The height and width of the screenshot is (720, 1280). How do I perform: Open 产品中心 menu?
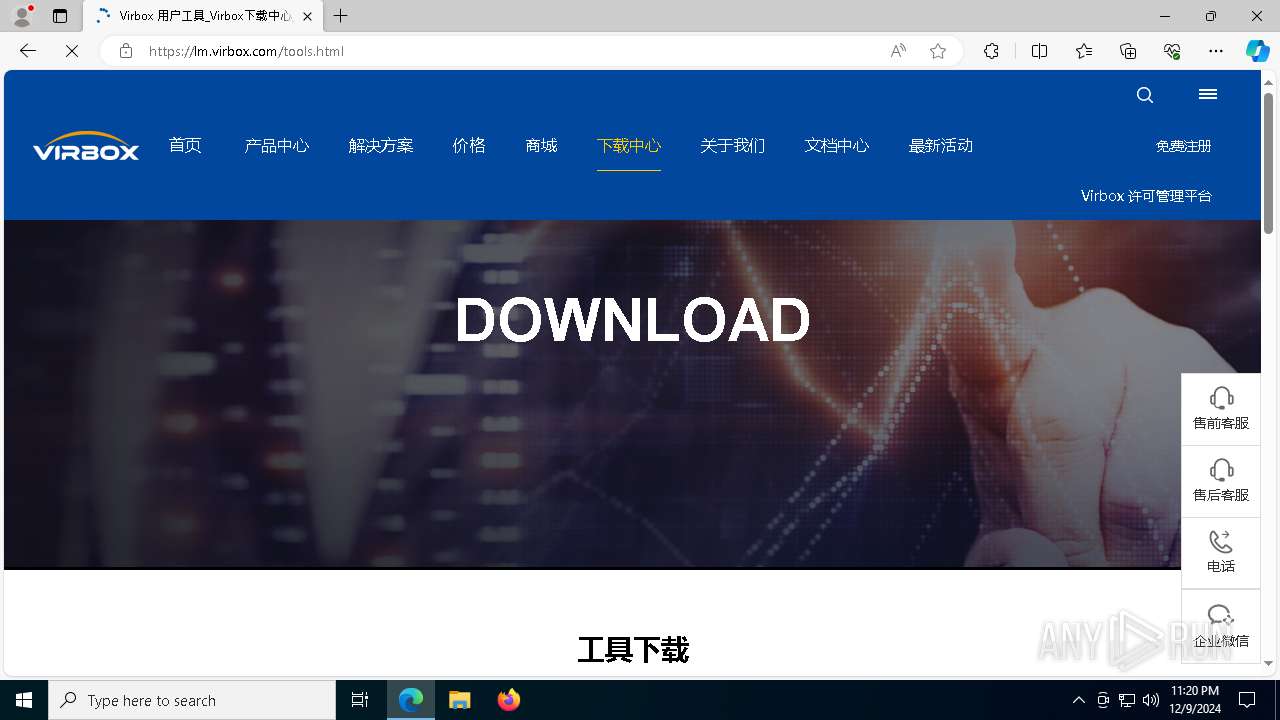pyautogui.click(x=277, y=146)
